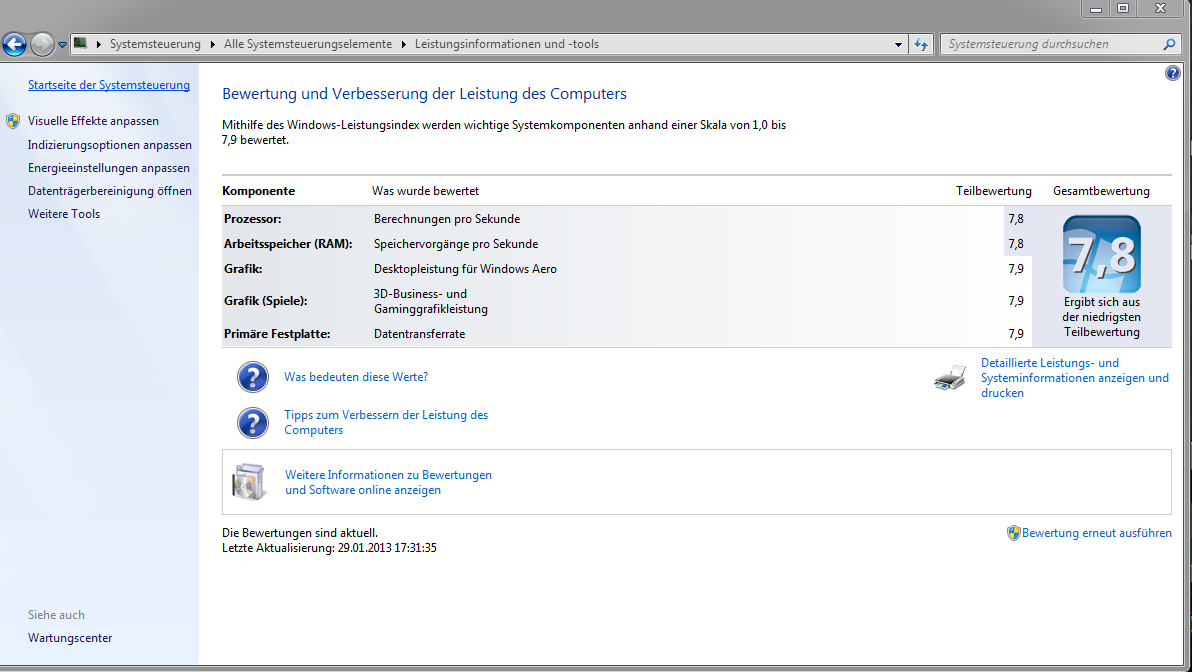Open Energieeinstellungen anpassen
The width and height of the screenshot is (1192, 672).
click(109, 168)
